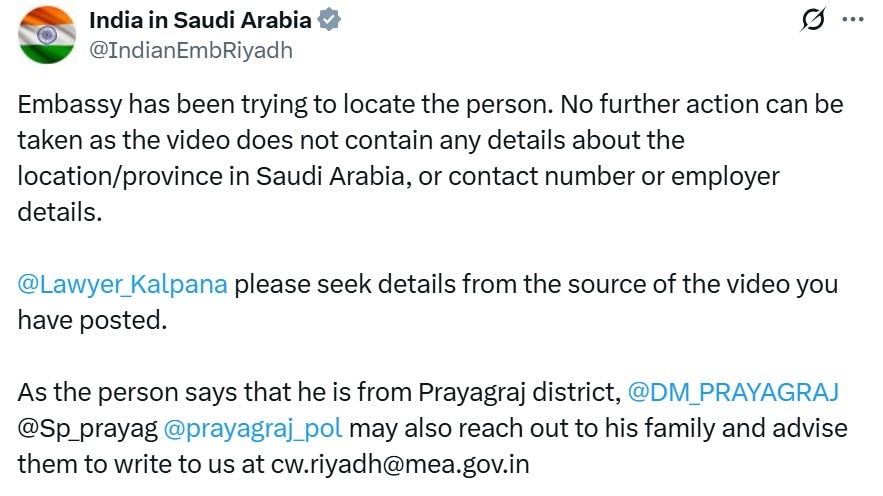The image size is (883, 496).
Task: Click the phrase "Prayagraj district" in the post
Action: [x=522, y=392]
